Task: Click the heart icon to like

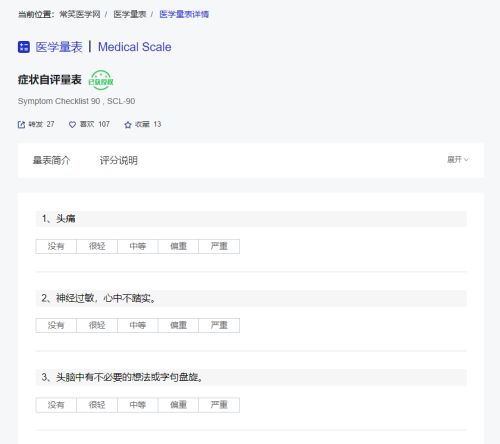Action: click(x=72, y=125)
